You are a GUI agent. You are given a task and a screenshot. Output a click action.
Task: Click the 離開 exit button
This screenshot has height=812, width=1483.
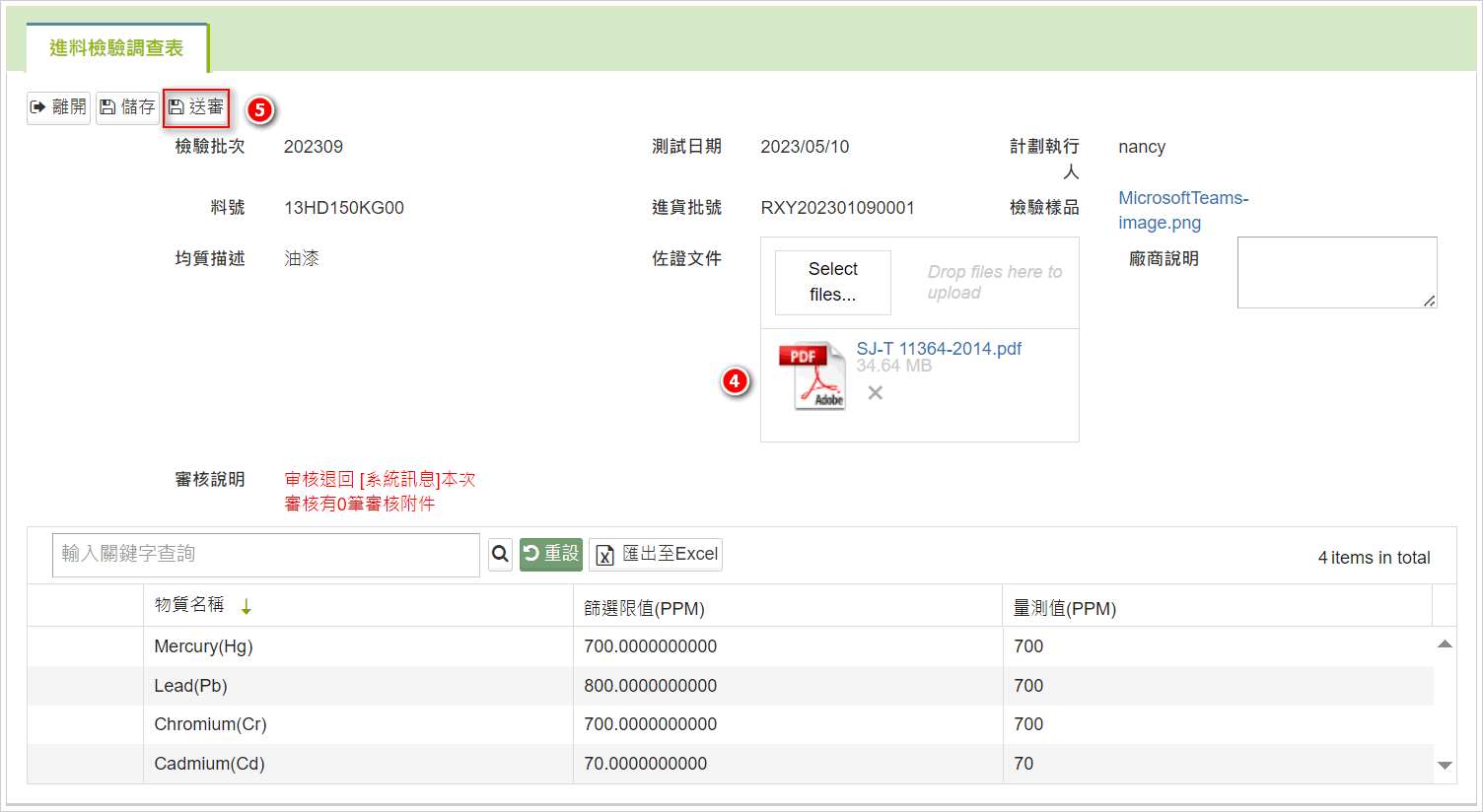point(58,107)
